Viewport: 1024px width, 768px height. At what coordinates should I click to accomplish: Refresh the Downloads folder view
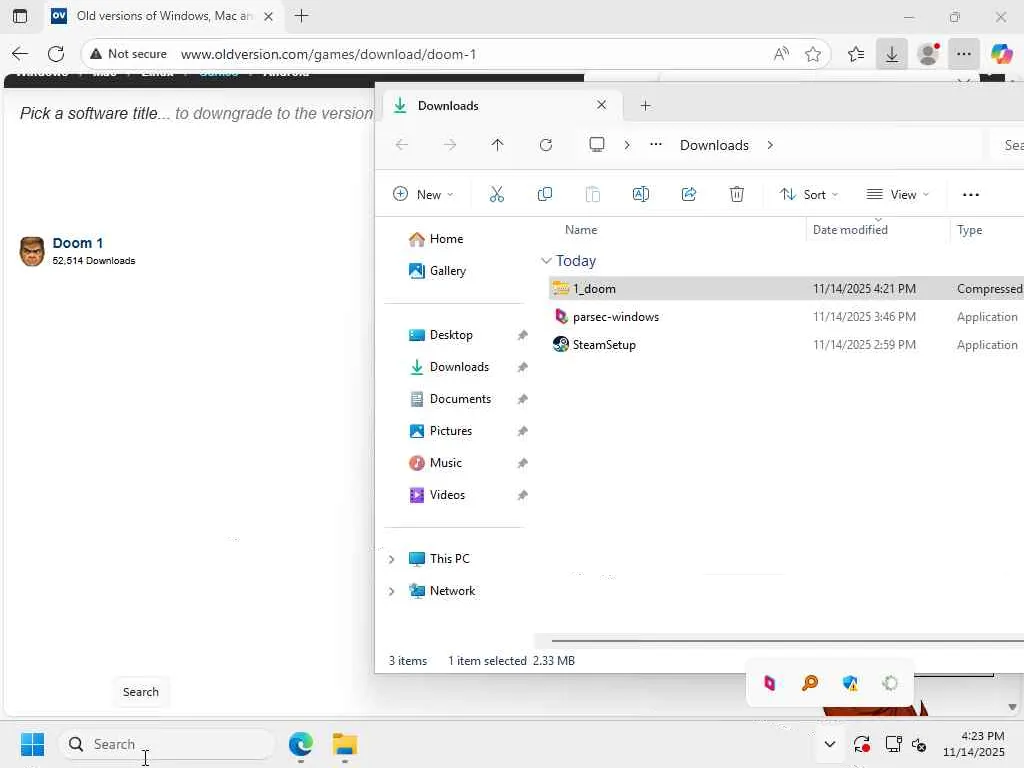point(546,145)
